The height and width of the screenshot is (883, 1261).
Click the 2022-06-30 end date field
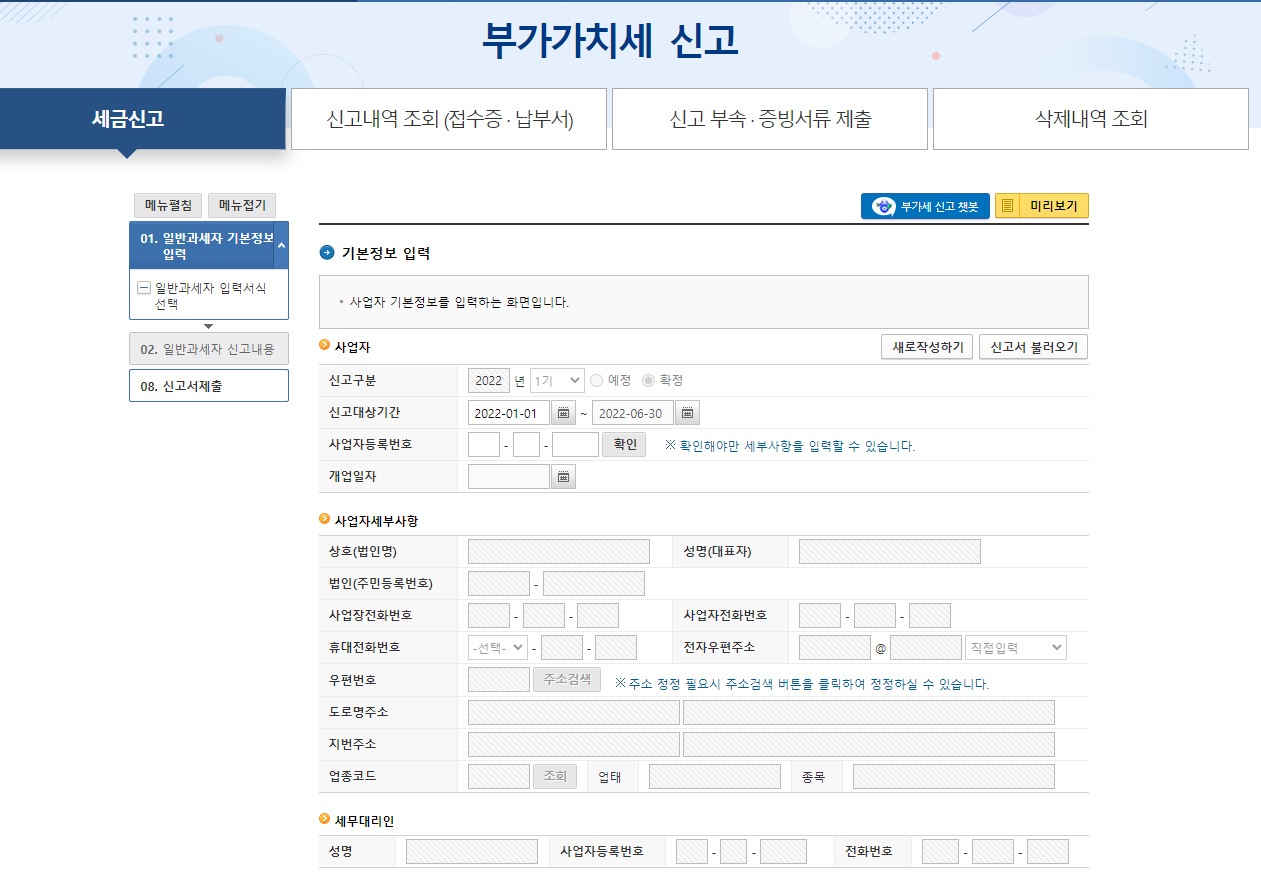coord(633,413)
